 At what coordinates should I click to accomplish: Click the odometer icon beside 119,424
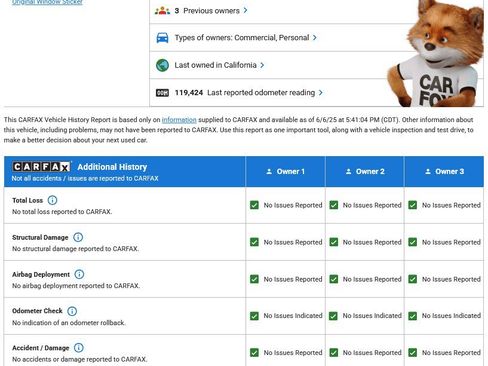coord(162,93)
